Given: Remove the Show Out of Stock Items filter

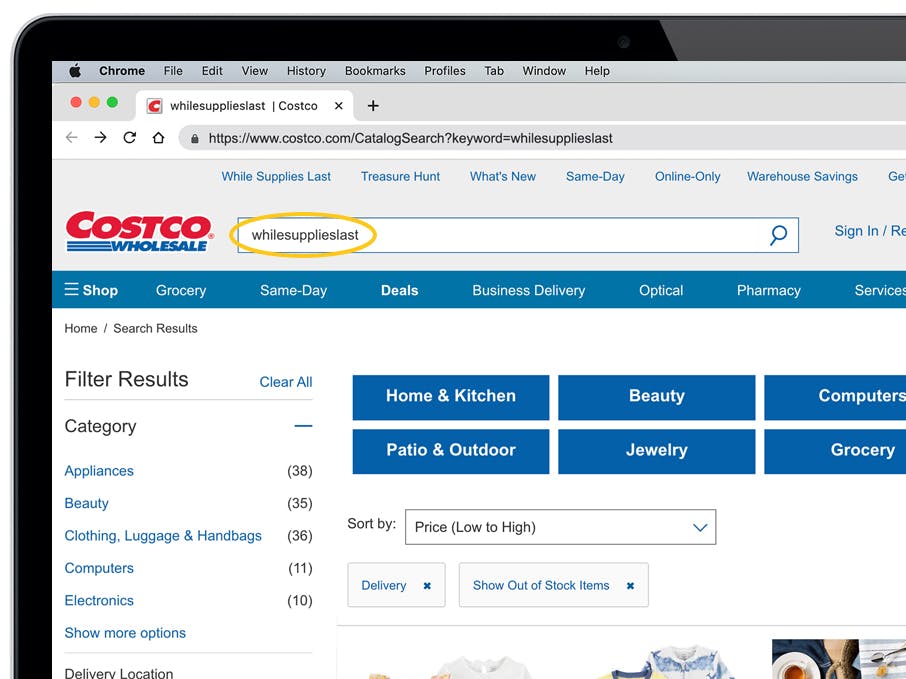Looking at the screenshot, I should (630, 585).
